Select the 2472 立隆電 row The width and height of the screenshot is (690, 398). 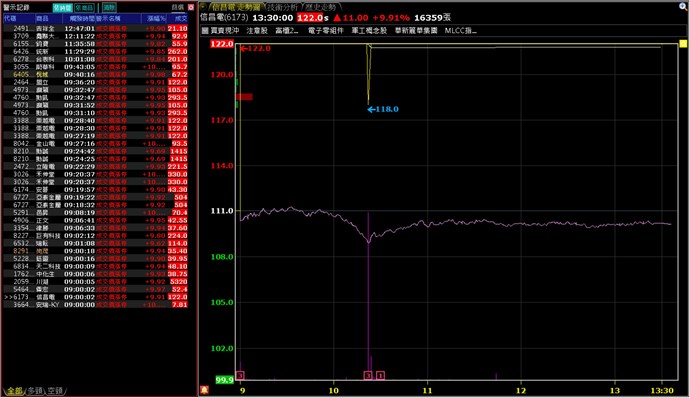point(95,166)
